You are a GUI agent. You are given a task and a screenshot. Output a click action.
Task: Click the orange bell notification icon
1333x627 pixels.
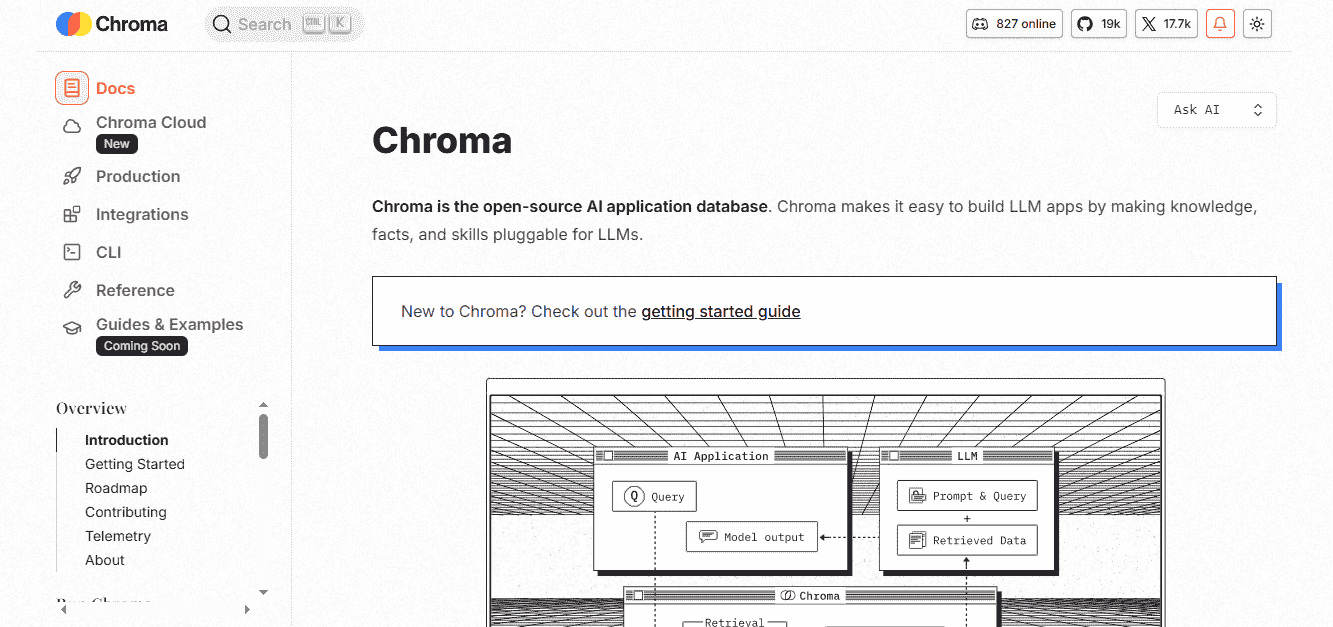[1220, 24]
